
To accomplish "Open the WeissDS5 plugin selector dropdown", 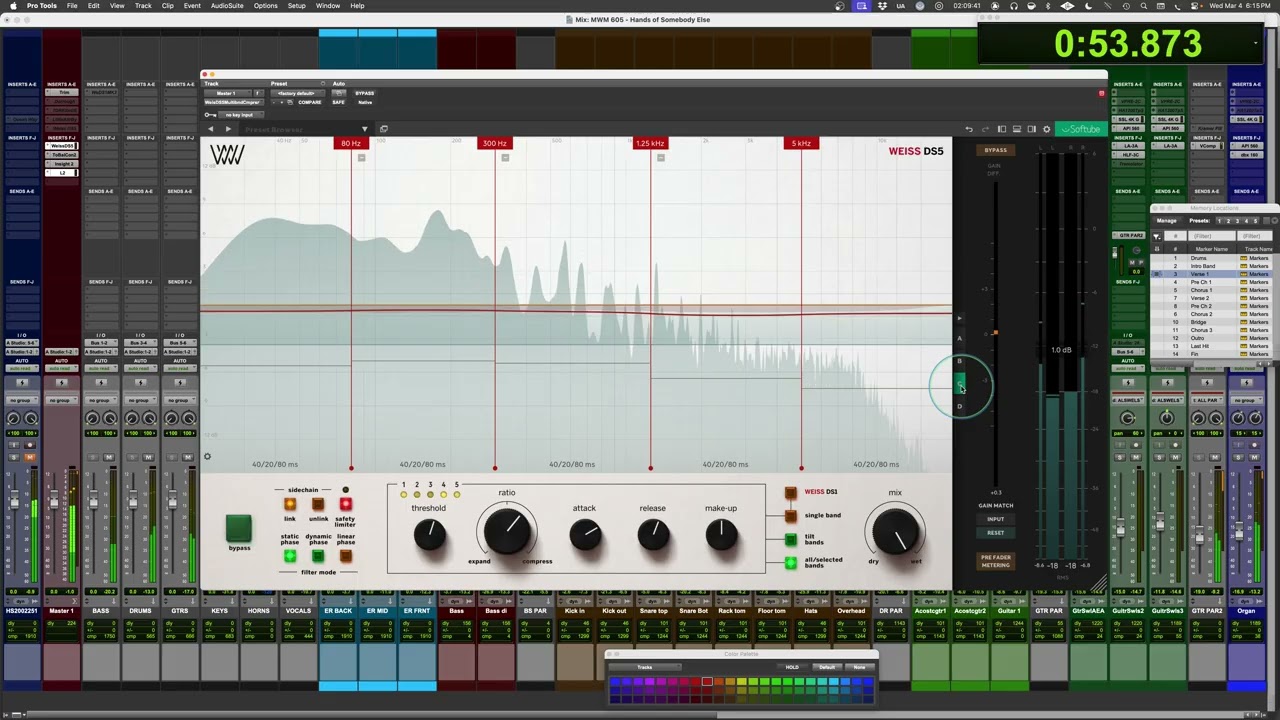I will point(234,102).
